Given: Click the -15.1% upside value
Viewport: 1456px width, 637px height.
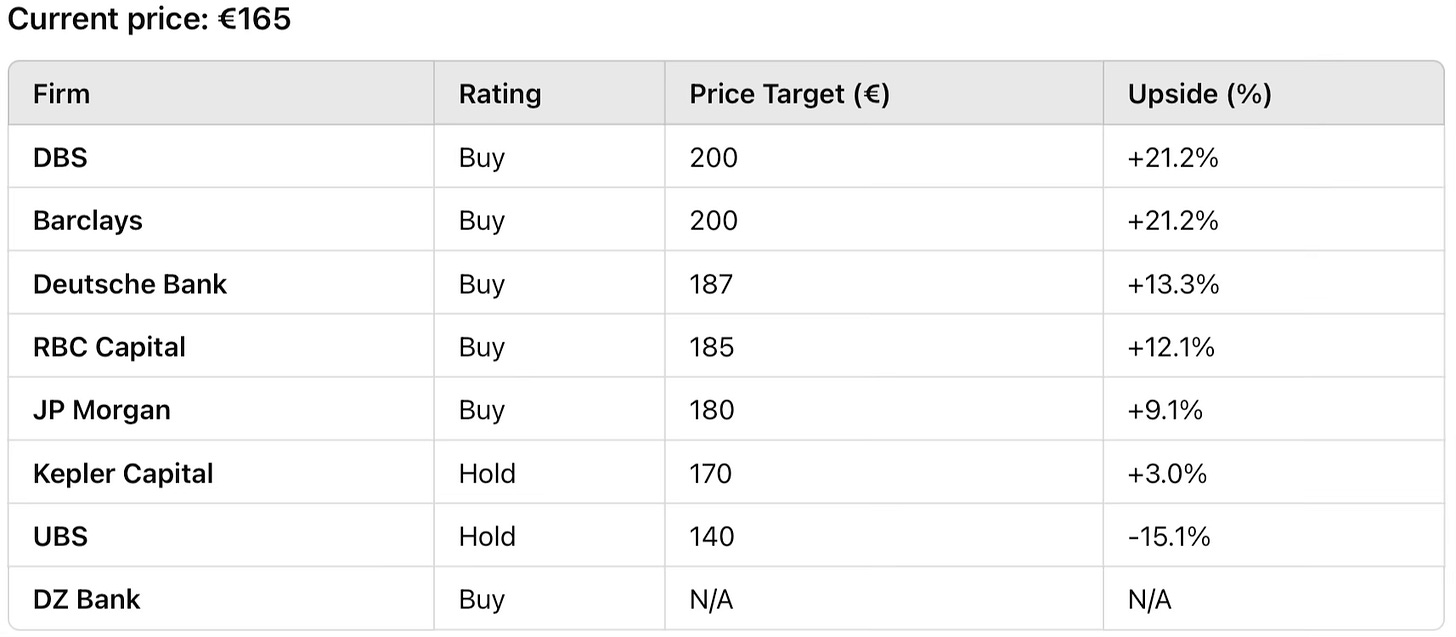Looking at the screenshot, I should click(1169, 536).
